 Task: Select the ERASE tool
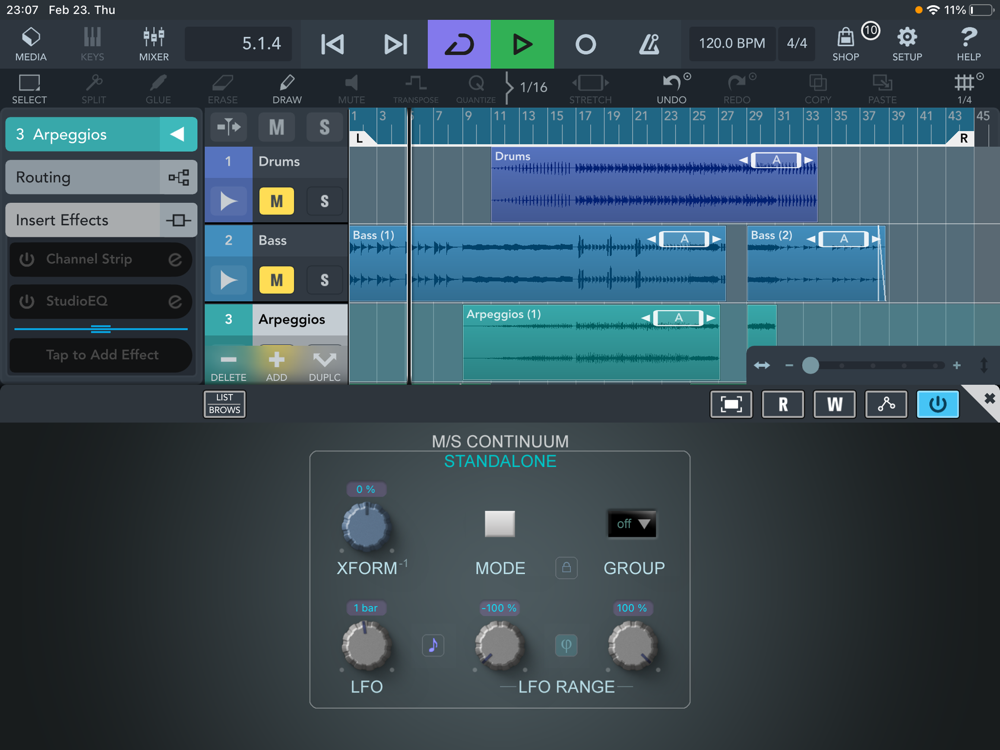223,89
